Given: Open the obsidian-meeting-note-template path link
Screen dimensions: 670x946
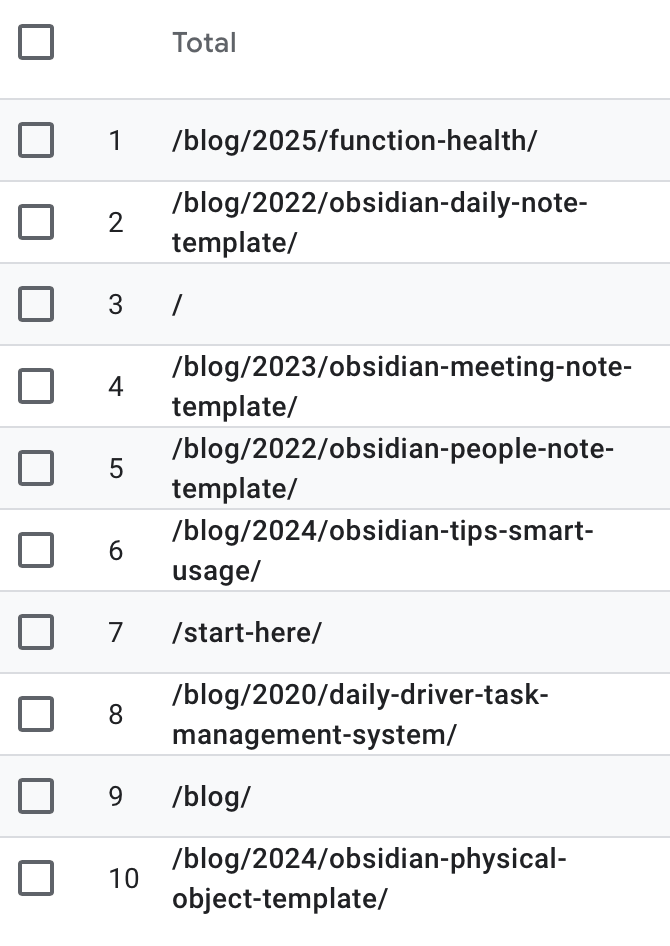Looking at the screenshot, I should [x=400, y=385].
